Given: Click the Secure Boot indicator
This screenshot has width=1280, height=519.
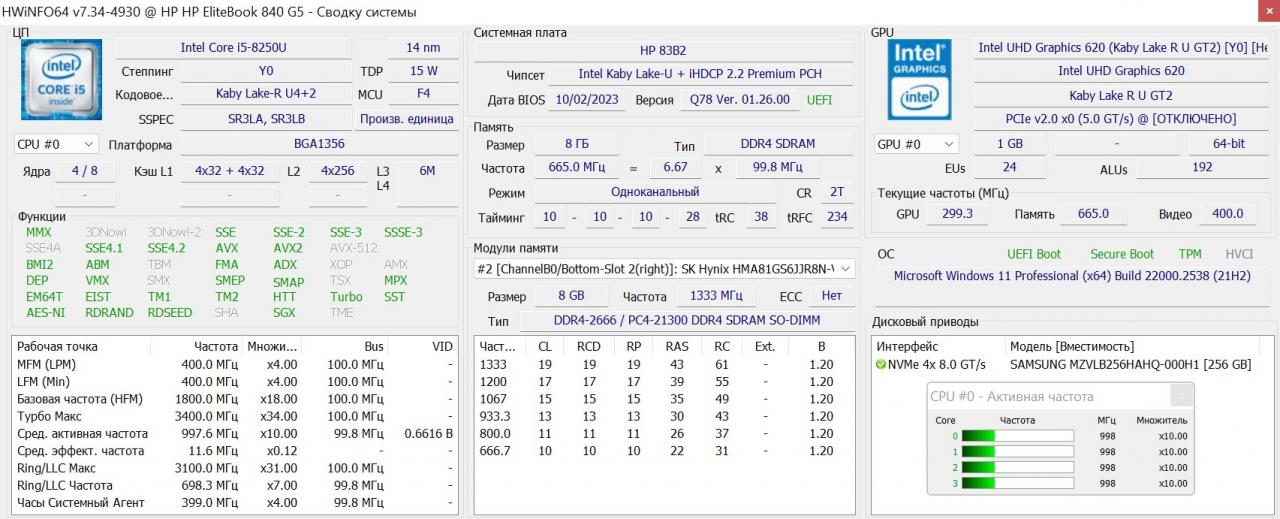Looking at the screenshot, I should coord(1121,254).
